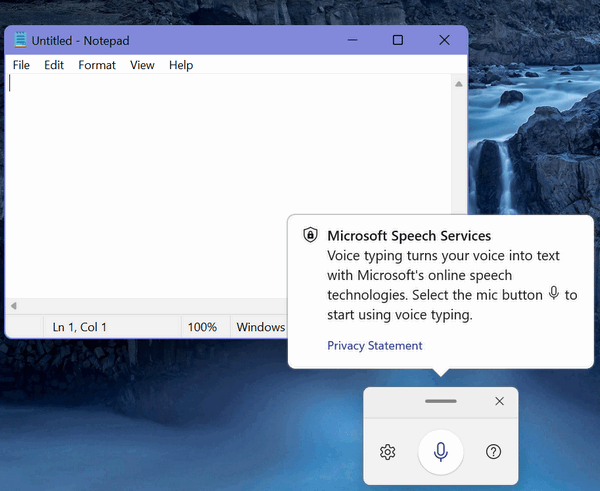Click the 100% zoom status entry
The height and width of the screenshot is (491, 600).
click(202, 327)
